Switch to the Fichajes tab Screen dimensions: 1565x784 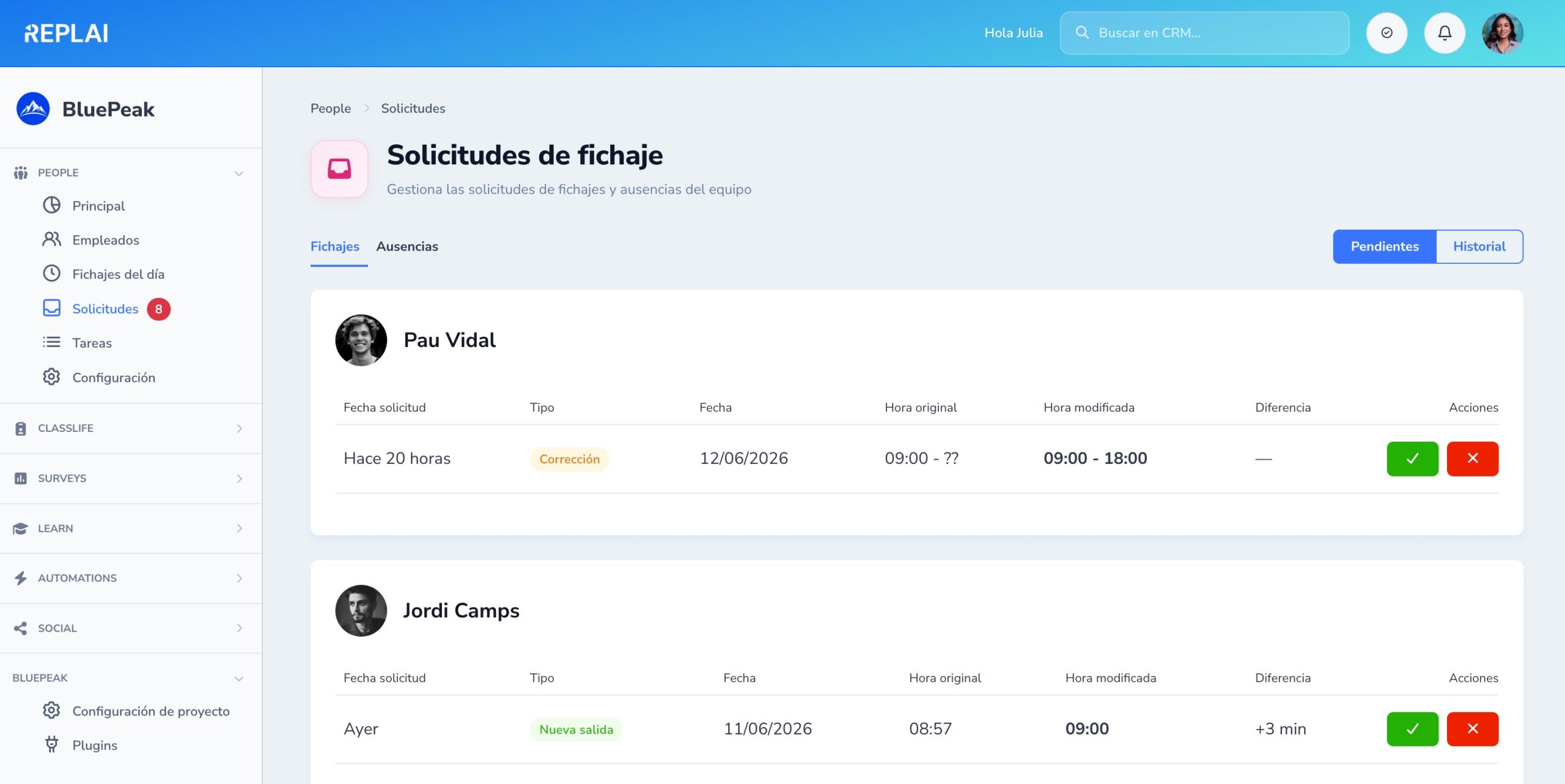335,246
